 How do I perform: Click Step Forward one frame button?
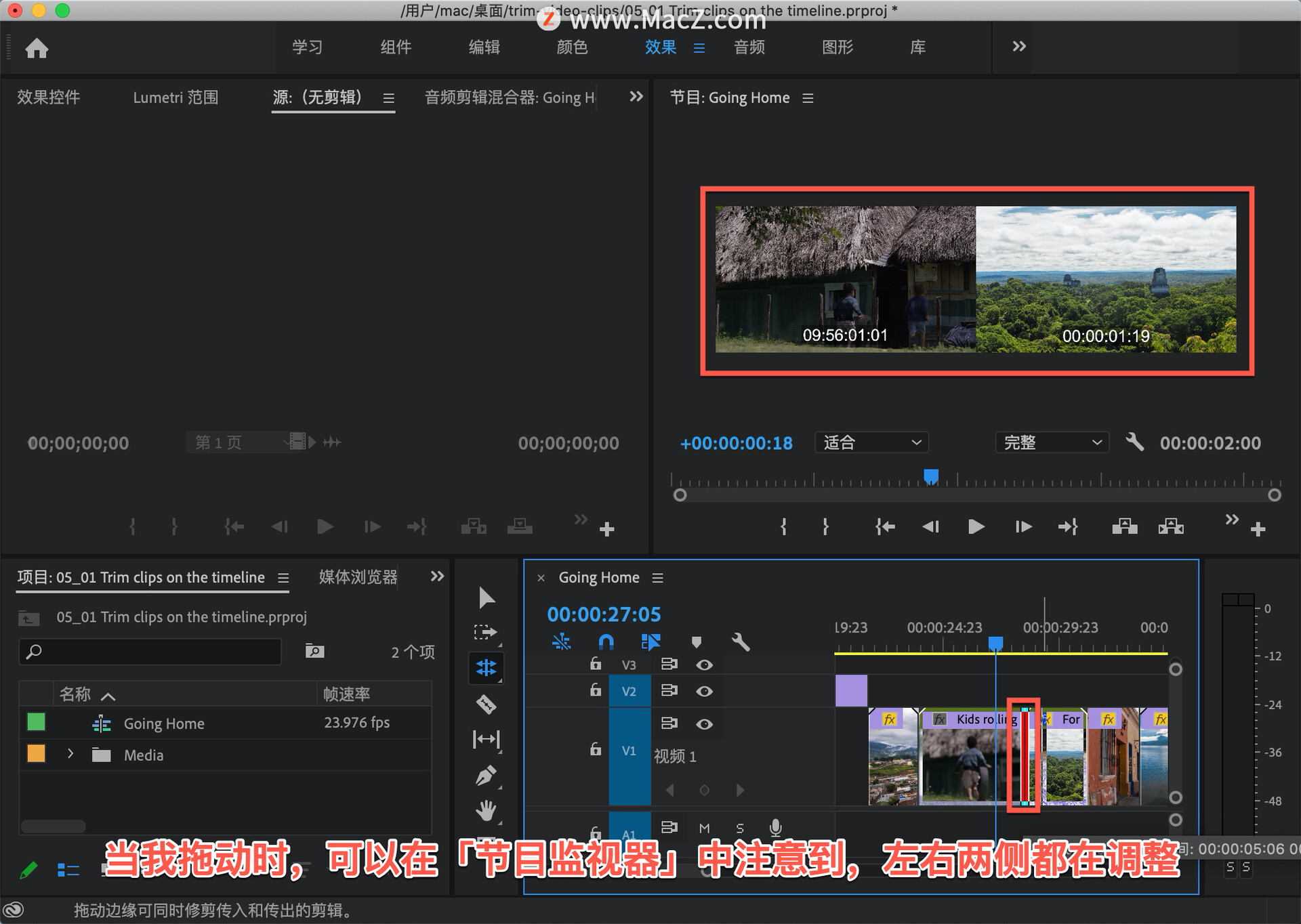pyautogui.click(x=1023, y=526)
